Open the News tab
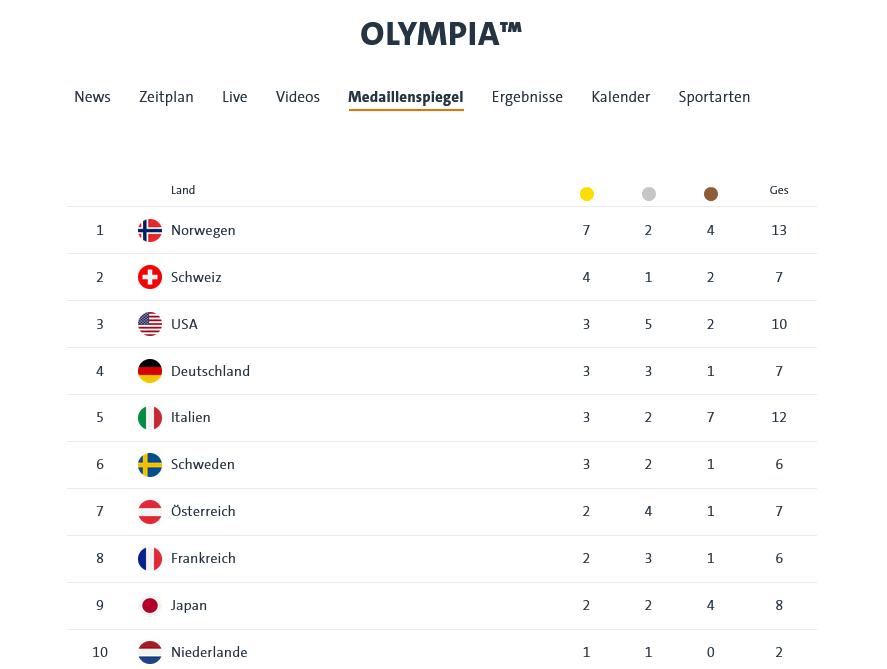 [x=92, y=97]
